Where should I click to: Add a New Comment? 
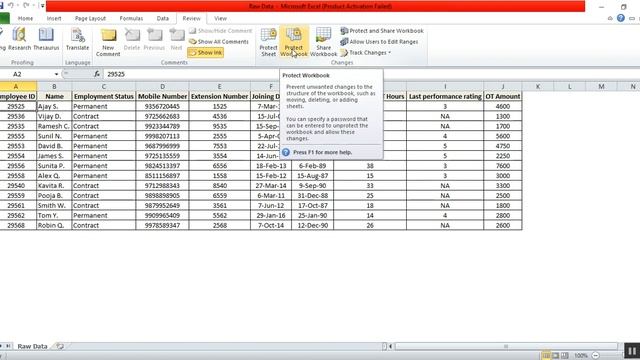(x=108, y=42)
